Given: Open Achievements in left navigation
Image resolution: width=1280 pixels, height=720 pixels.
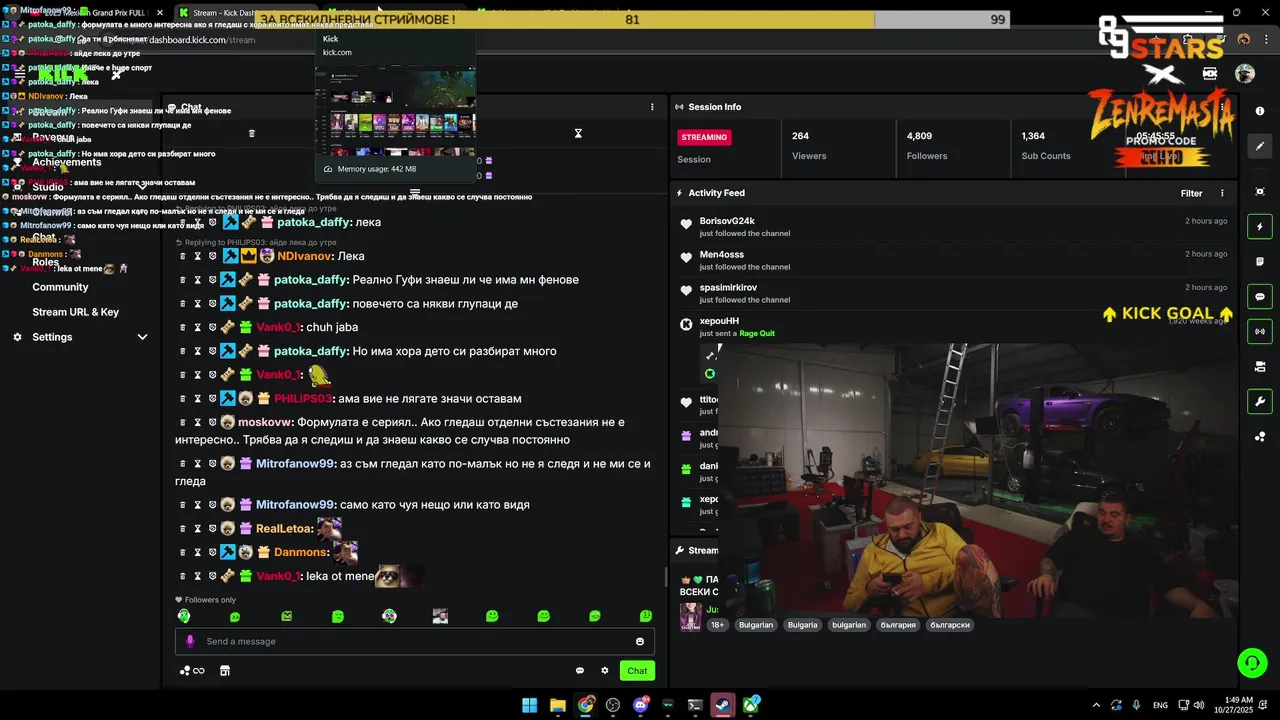Looking at the screenshot, I should (x=66, y=162).
